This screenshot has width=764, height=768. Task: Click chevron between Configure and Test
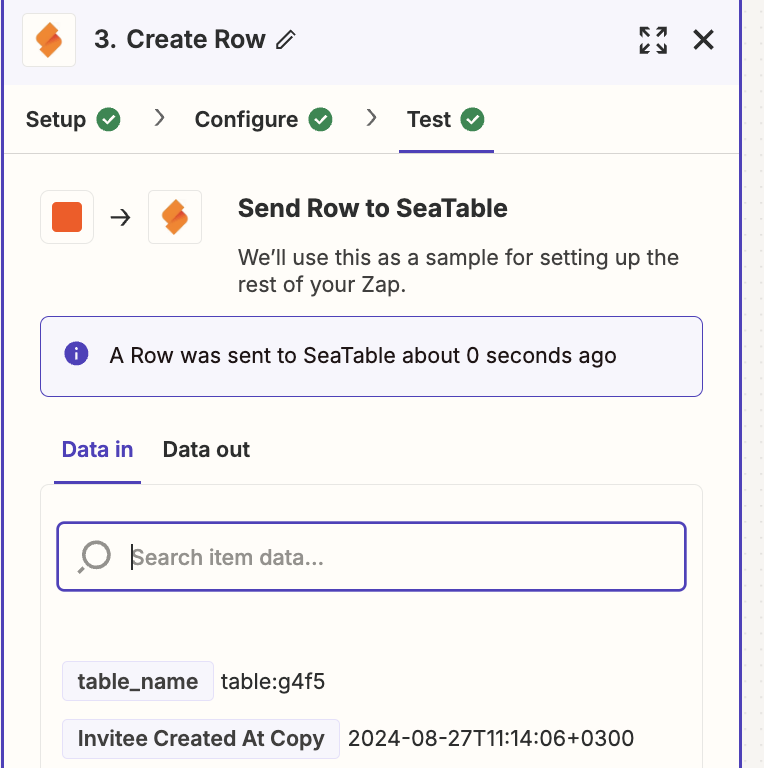371,118
